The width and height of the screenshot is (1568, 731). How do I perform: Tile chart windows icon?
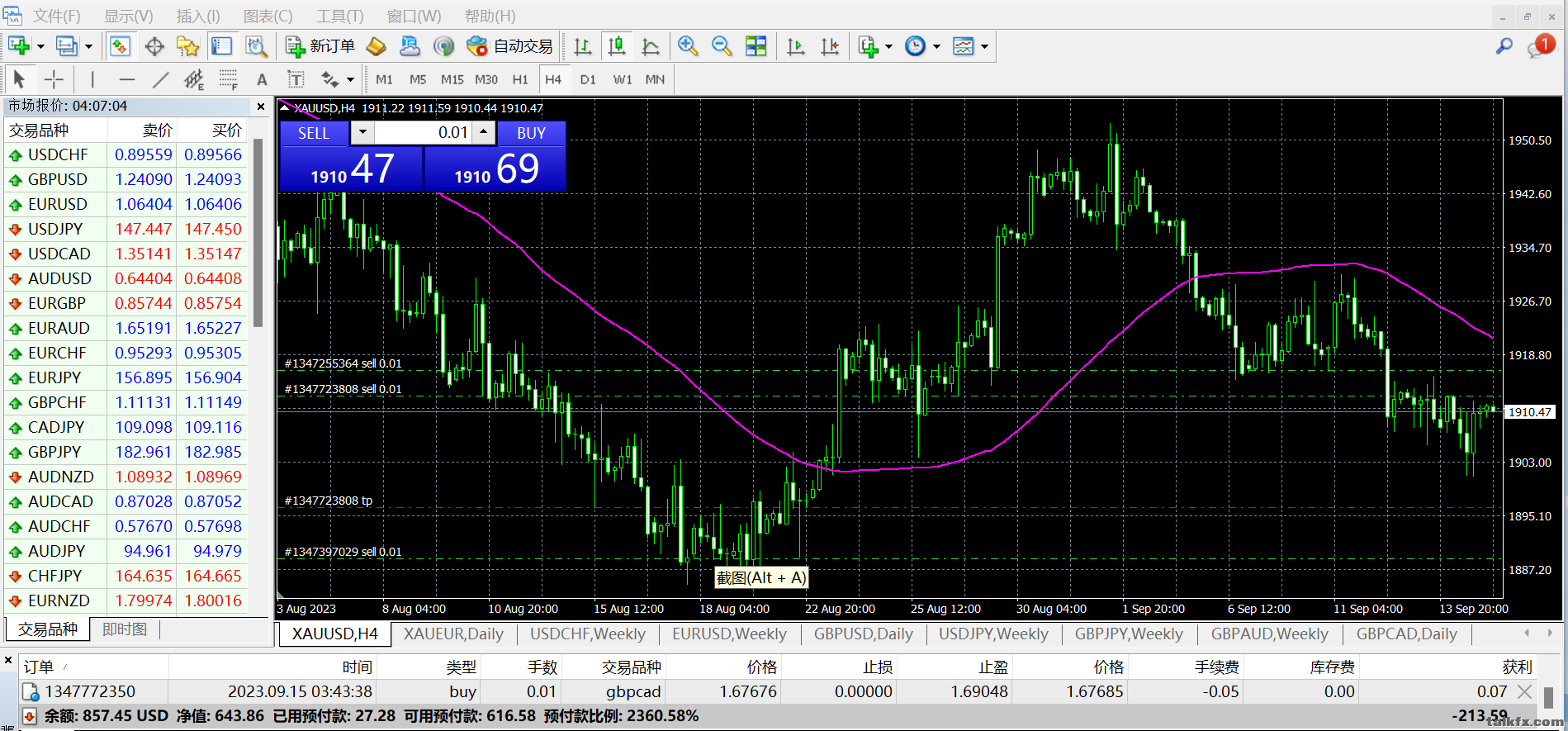coord(756,46)
